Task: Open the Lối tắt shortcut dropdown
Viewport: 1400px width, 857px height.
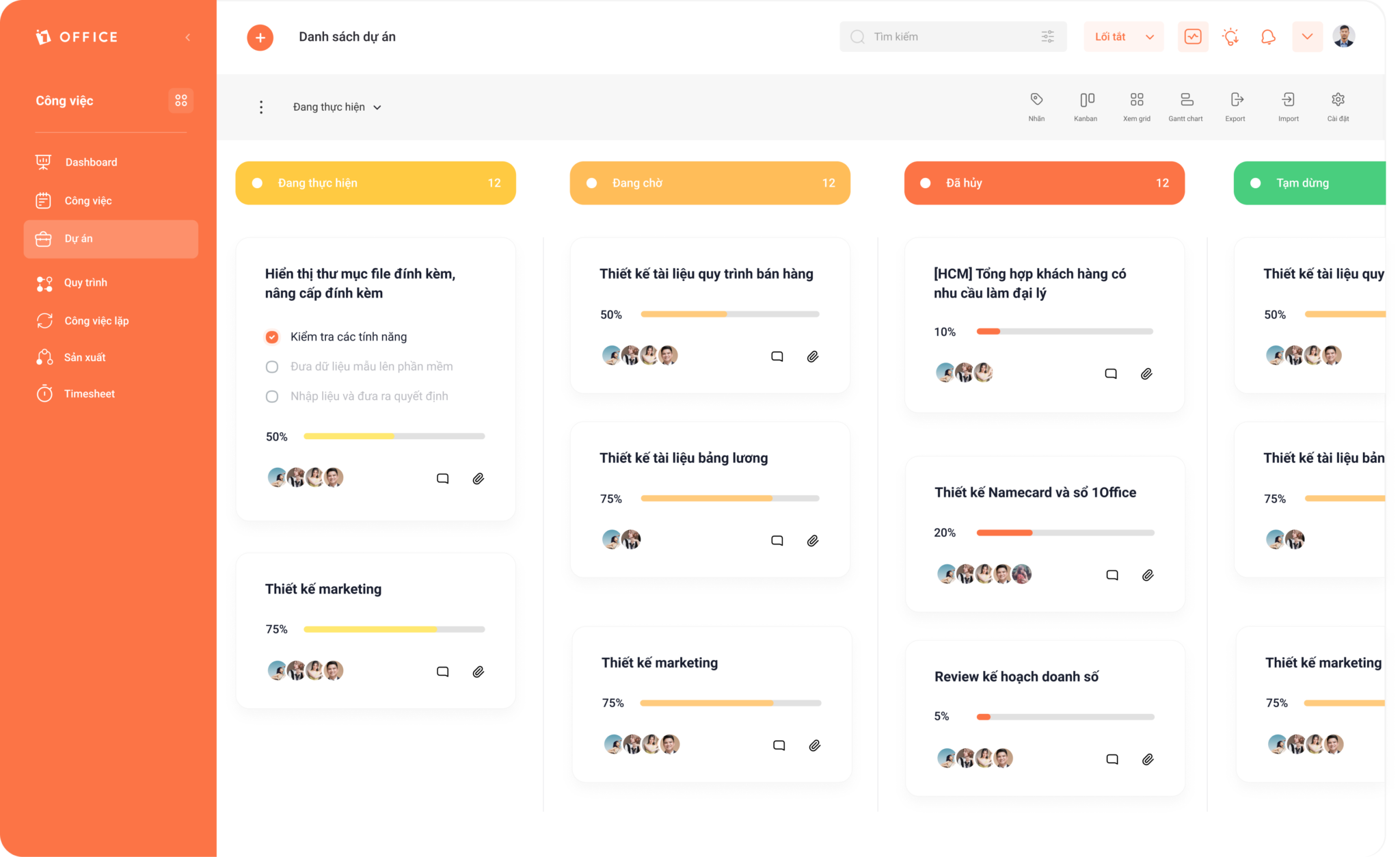Action: coord(1123,37)
